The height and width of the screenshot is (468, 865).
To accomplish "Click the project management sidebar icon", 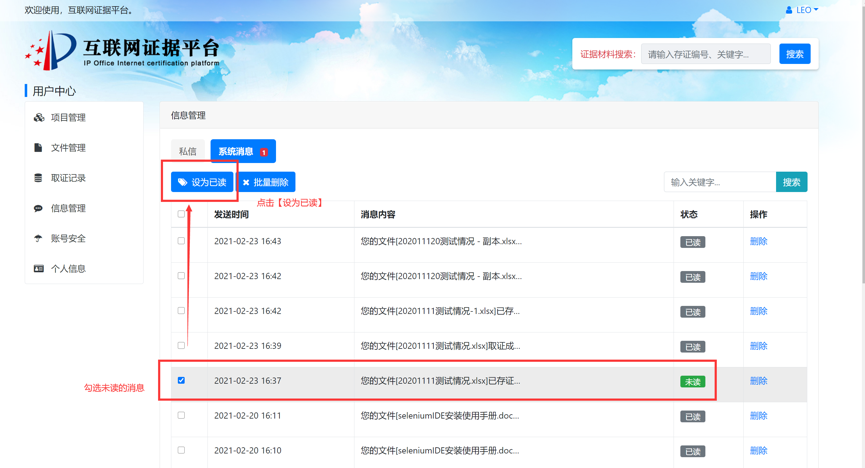I will pyautogui.click(x=39, y=118).
